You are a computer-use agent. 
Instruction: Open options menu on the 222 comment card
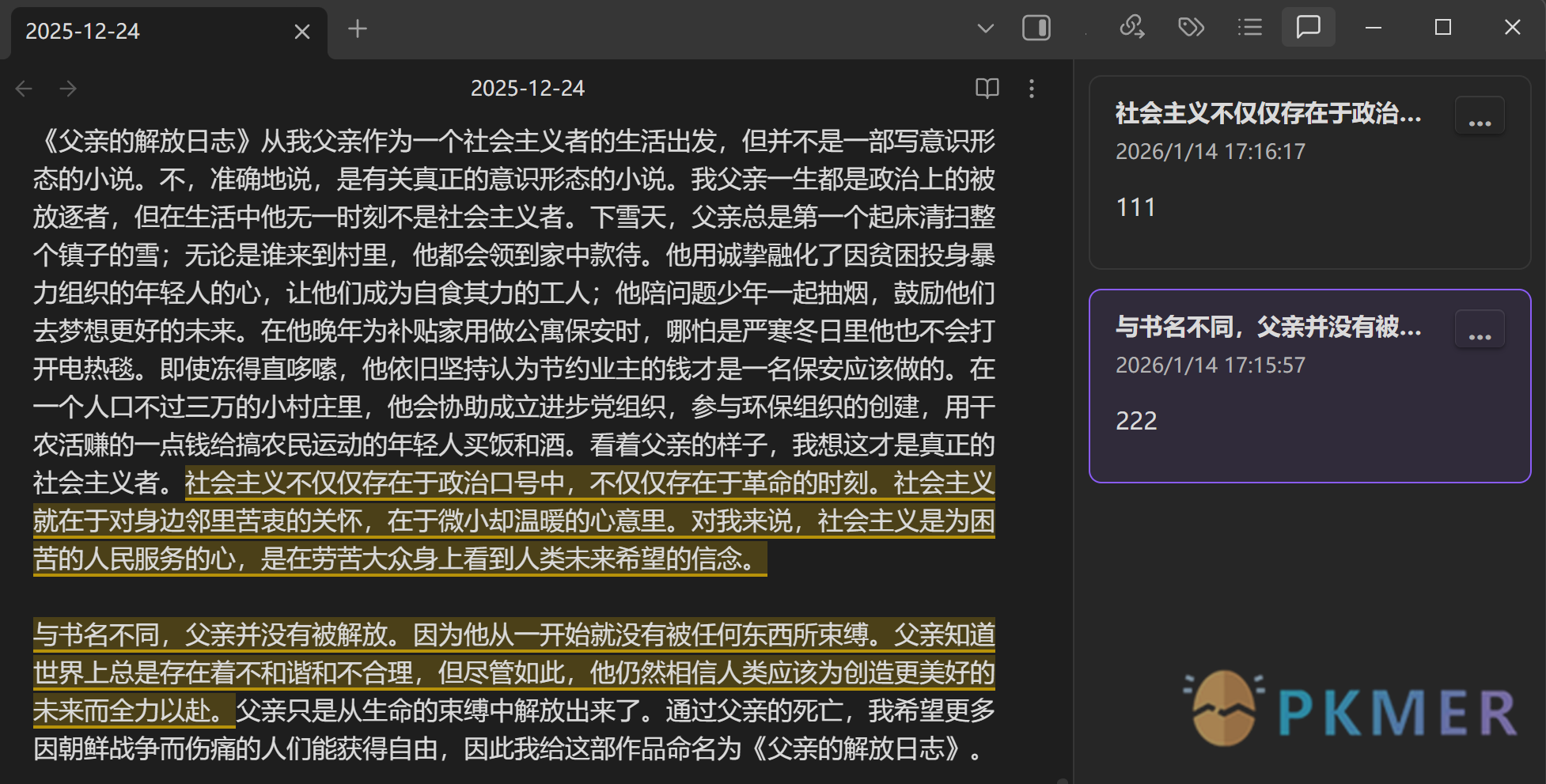tap(1479, 328)
